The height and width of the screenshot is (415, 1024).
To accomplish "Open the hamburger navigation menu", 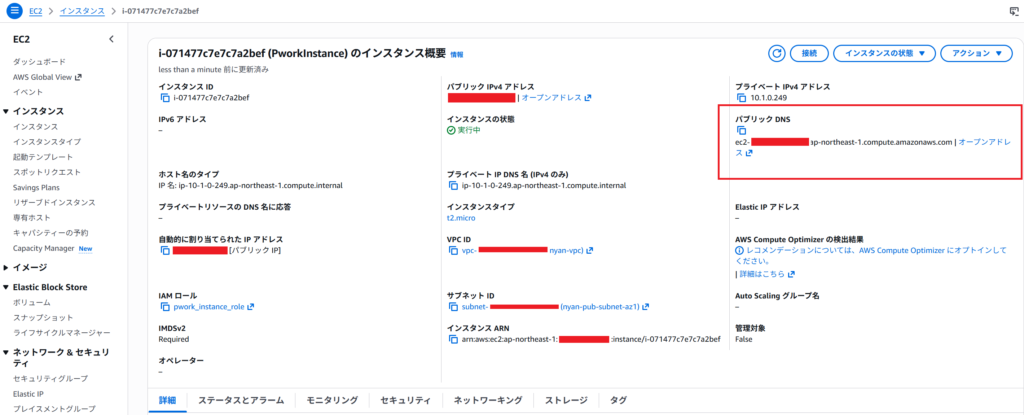I will (x=14, y=10).
